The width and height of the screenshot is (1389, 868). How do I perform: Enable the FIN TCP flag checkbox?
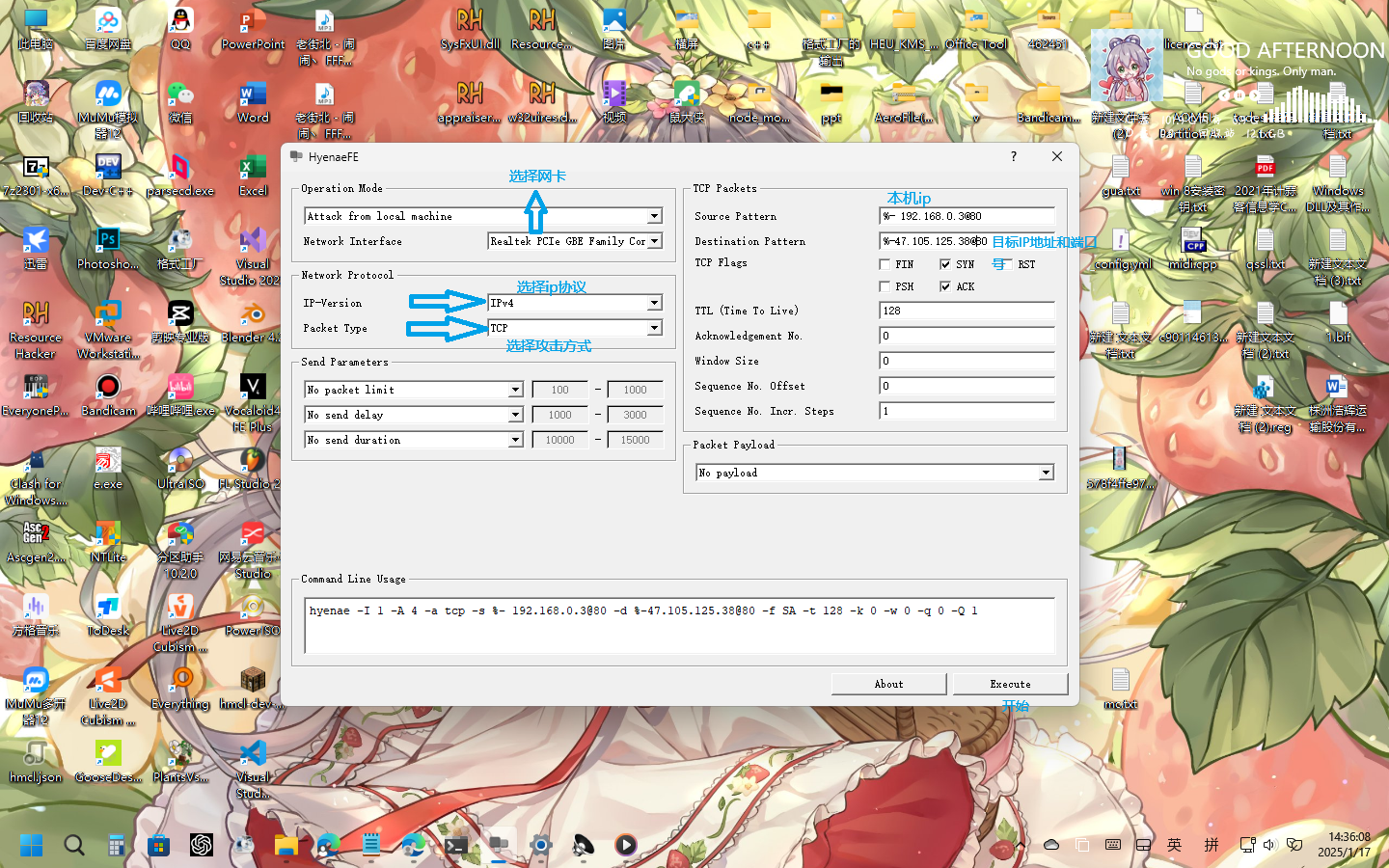pyautogui.click(x=885, y=264)
